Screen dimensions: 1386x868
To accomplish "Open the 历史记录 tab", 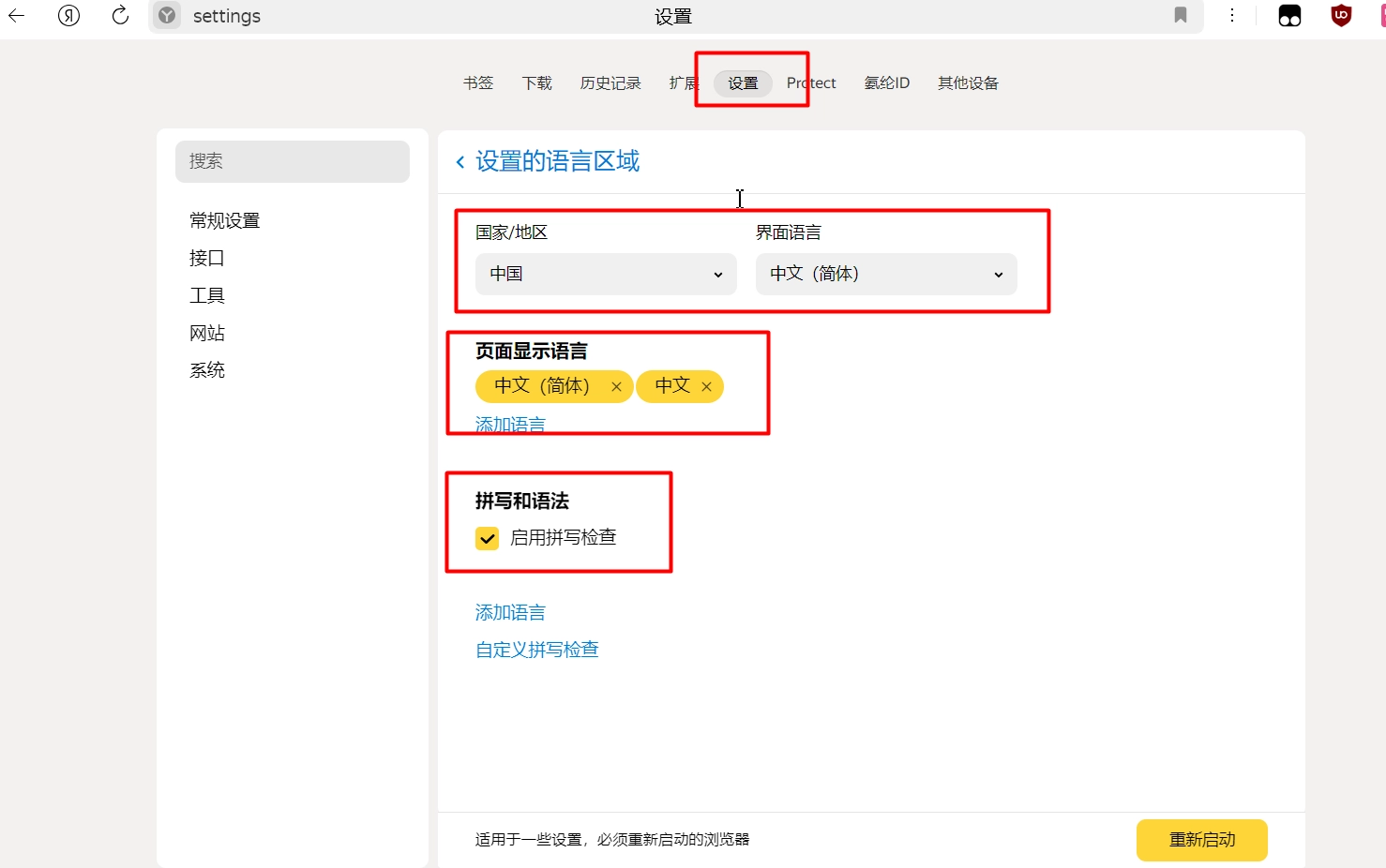I will coord(610,83).
